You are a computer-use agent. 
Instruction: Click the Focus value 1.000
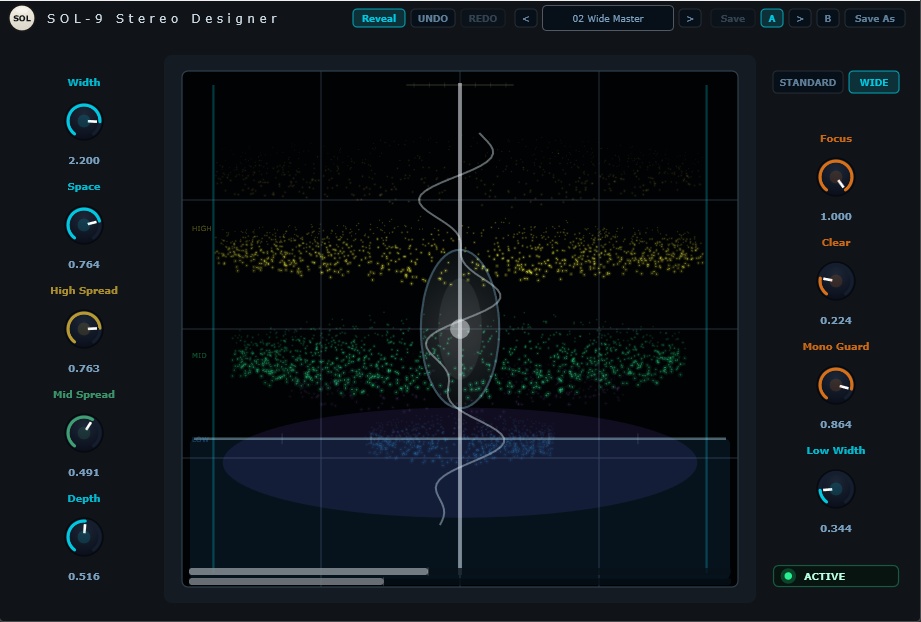pos(836,216)
